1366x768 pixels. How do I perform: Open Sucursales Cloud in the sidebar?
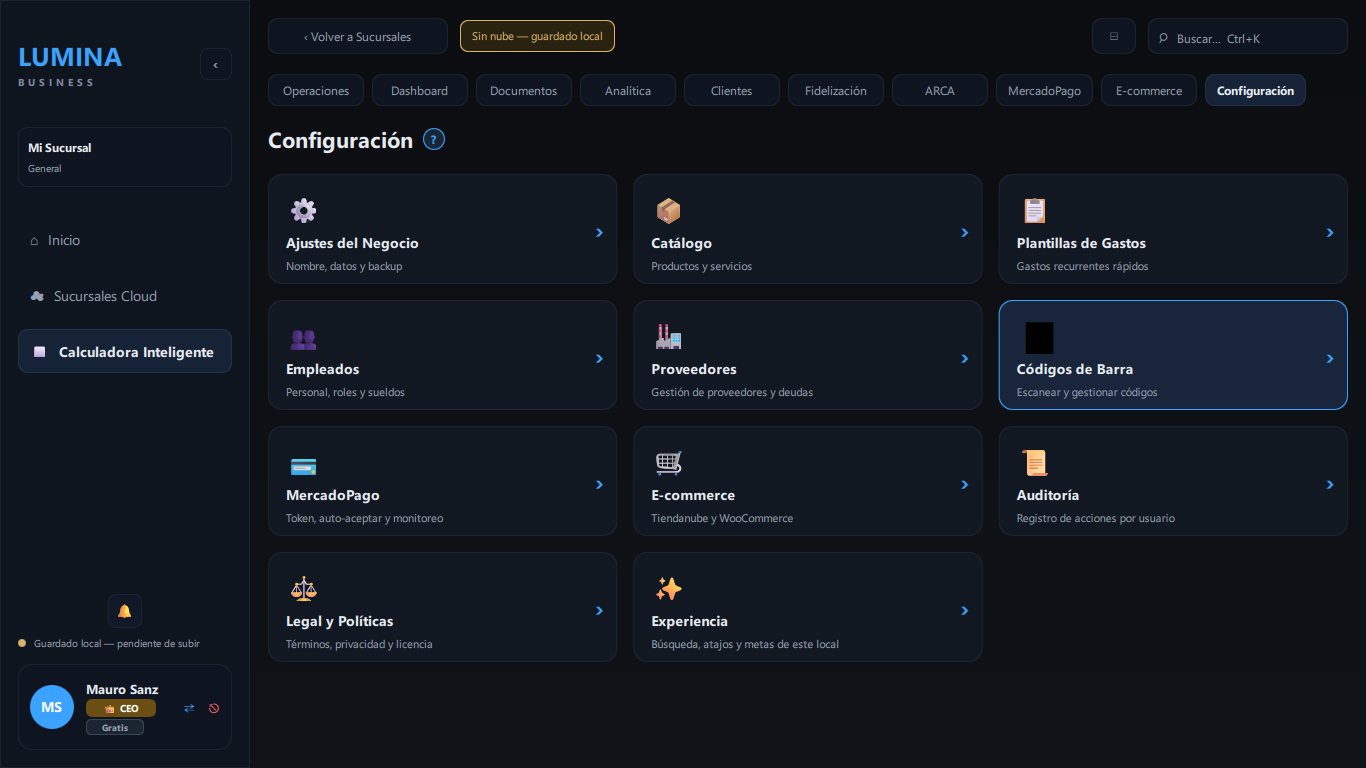pos(125,296)
